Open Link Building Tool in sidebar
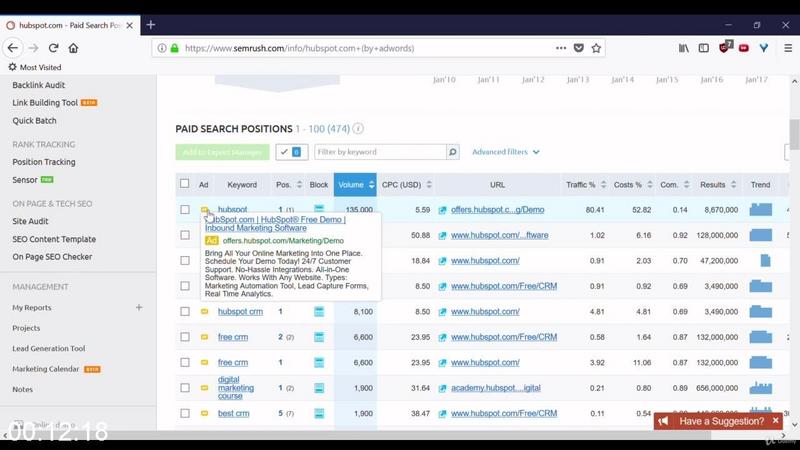The width and height of the screenshot is (800, 450). click(x=45, y=103)
